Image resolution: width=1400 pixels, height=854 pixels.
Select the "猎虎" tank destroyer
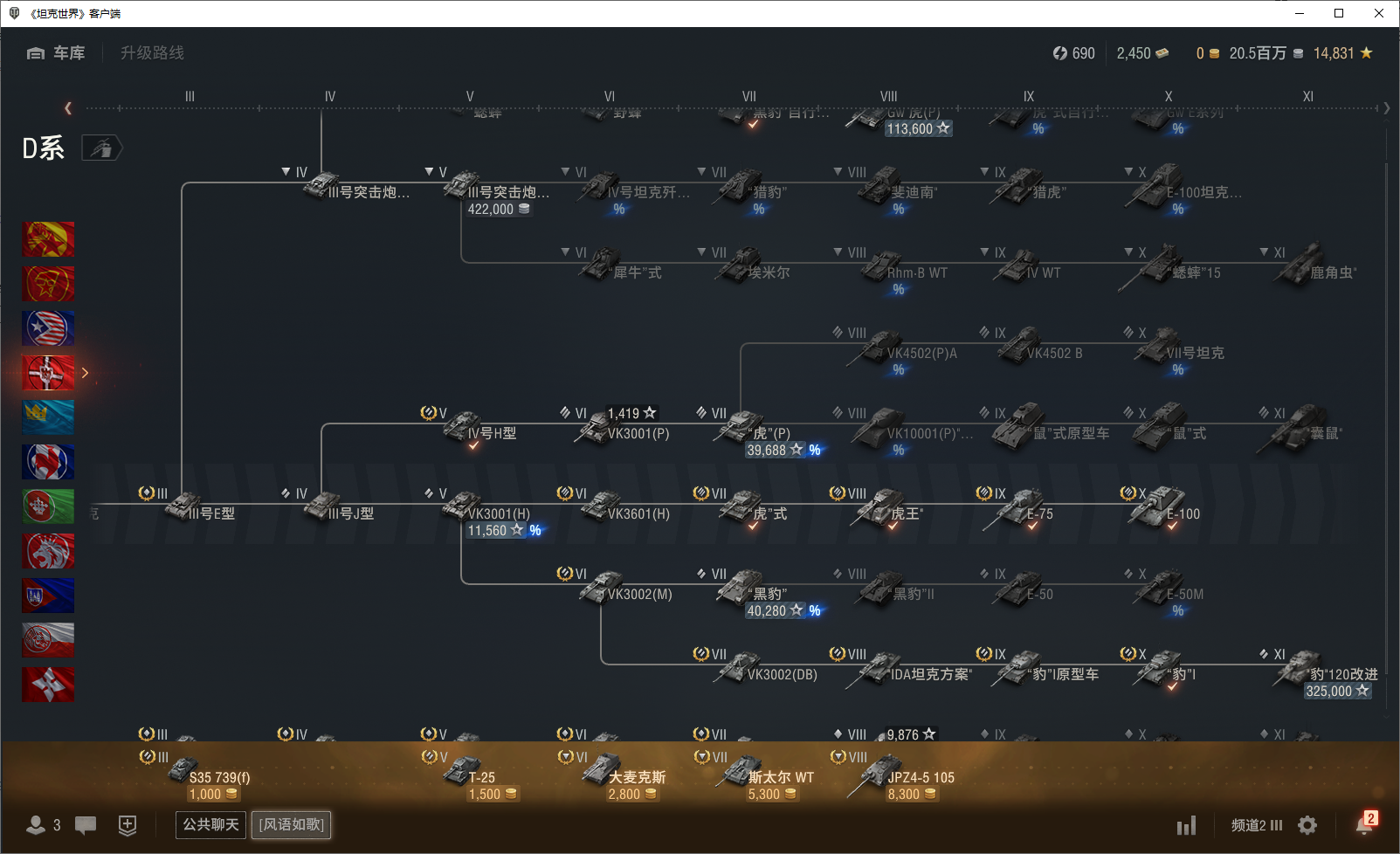click(1029, 187)
